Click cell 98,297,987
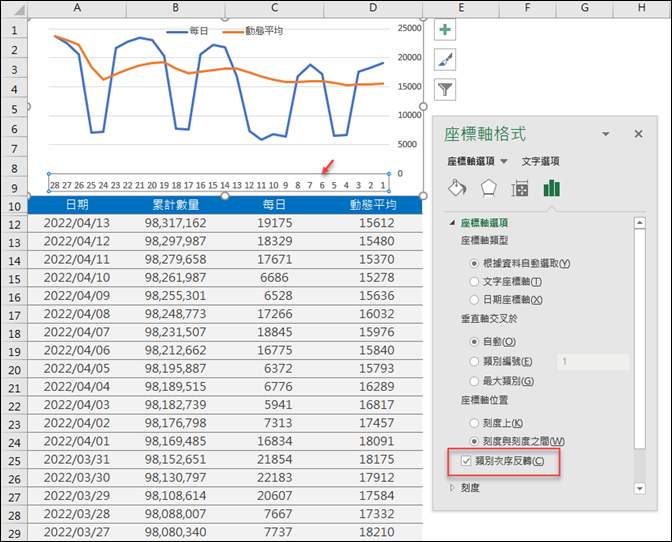The width and height of the screenshot is (672, 542). 176,241
